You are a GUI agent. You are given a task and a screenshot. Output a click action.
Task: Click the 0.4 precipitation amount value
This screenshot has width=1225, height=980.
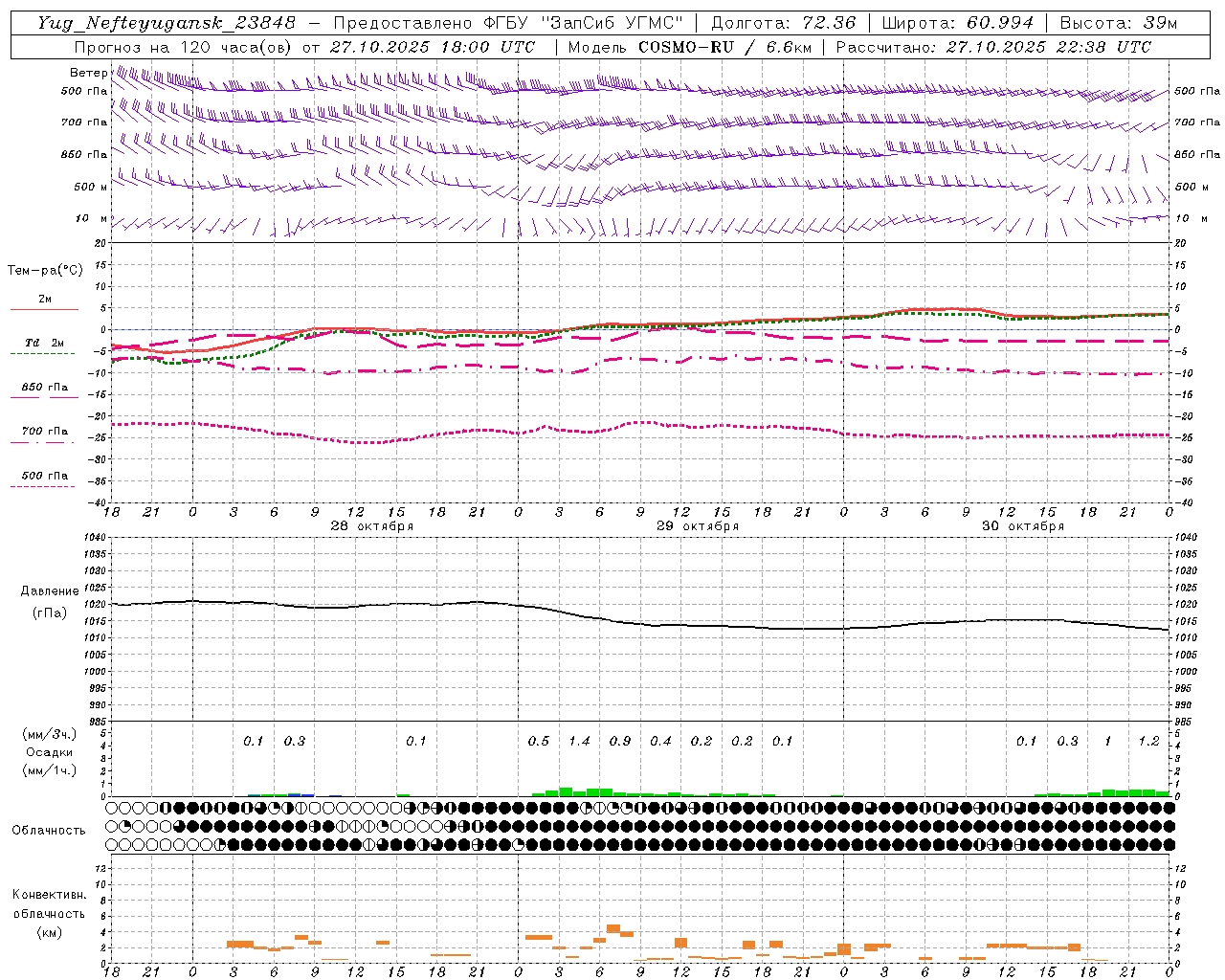(x=660, y=741)
